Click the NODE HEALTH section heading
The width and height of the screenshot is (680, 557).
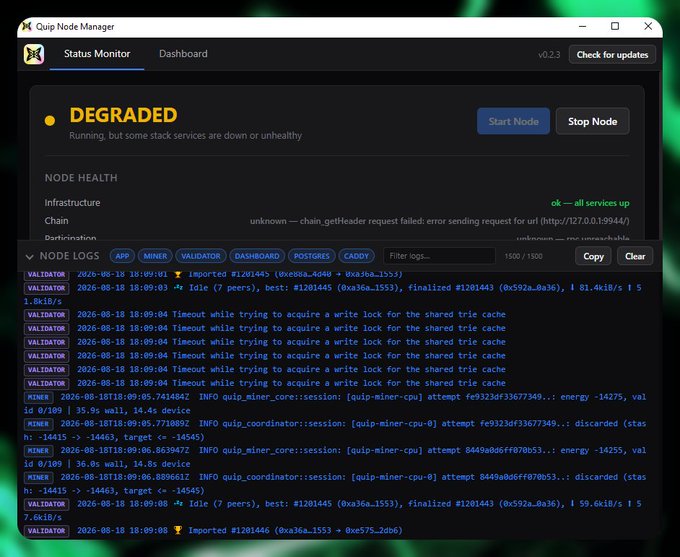(81, 178)
